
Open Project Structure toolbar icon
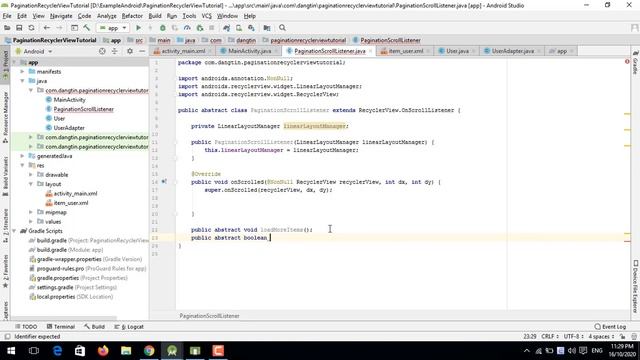267,28
